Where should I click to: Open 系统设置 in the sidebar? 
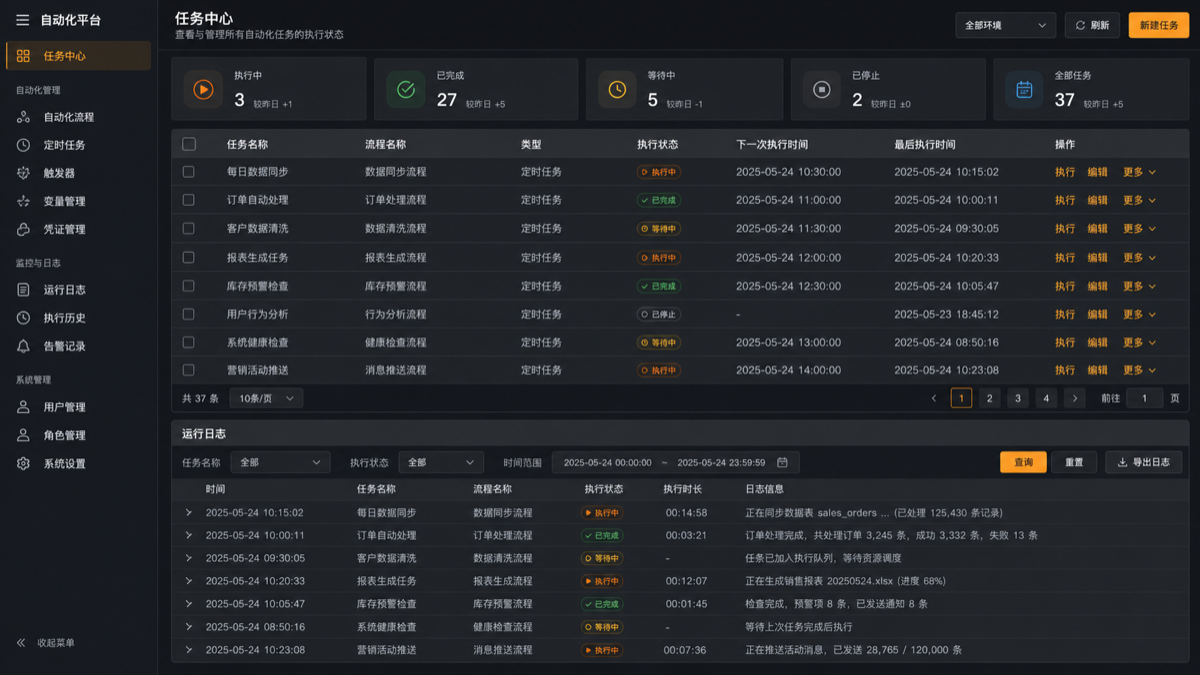[x=79, y=464]
